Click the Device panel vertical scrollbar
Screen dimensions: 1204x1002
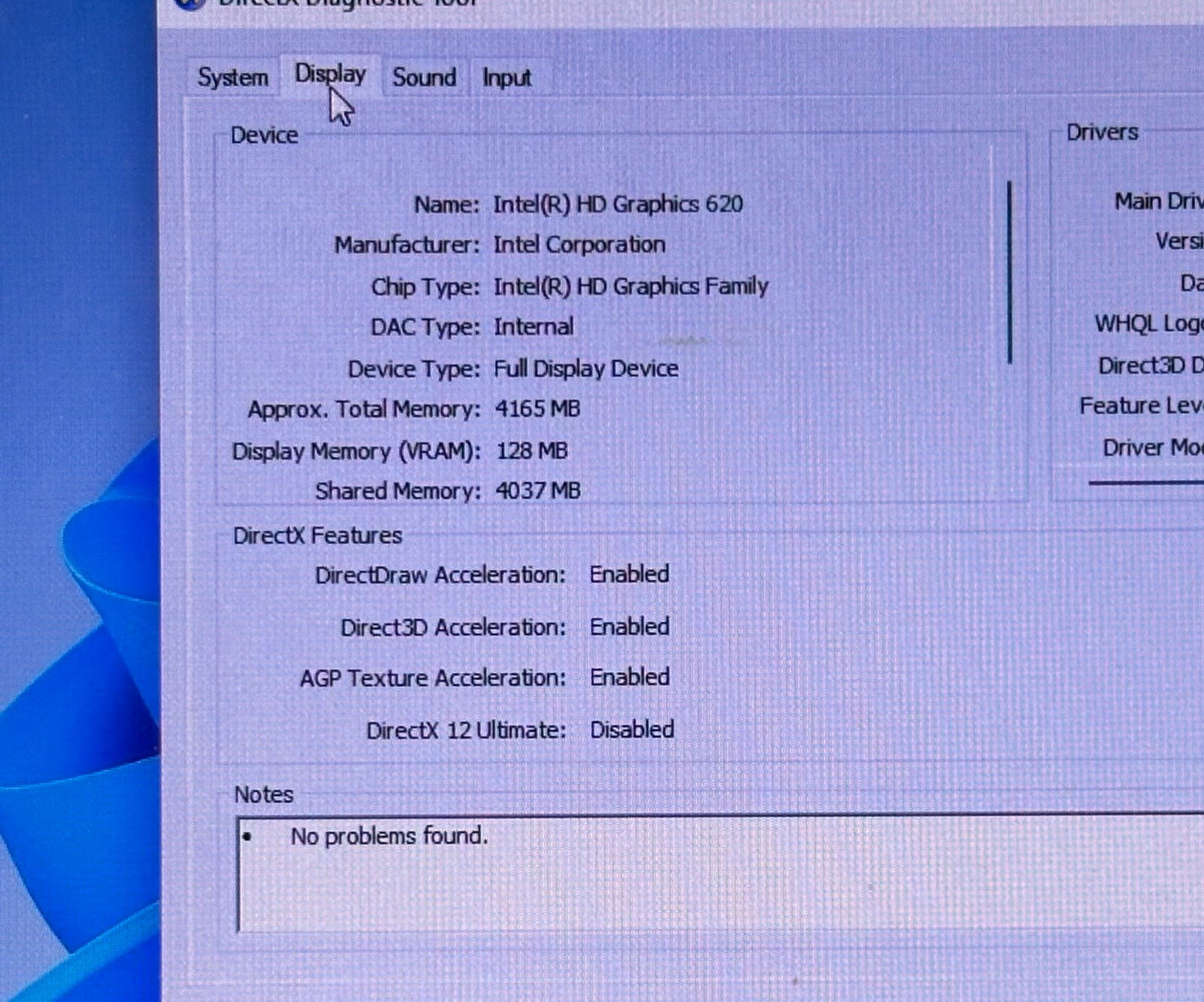pyautogui.click(x=1009, y=272)
